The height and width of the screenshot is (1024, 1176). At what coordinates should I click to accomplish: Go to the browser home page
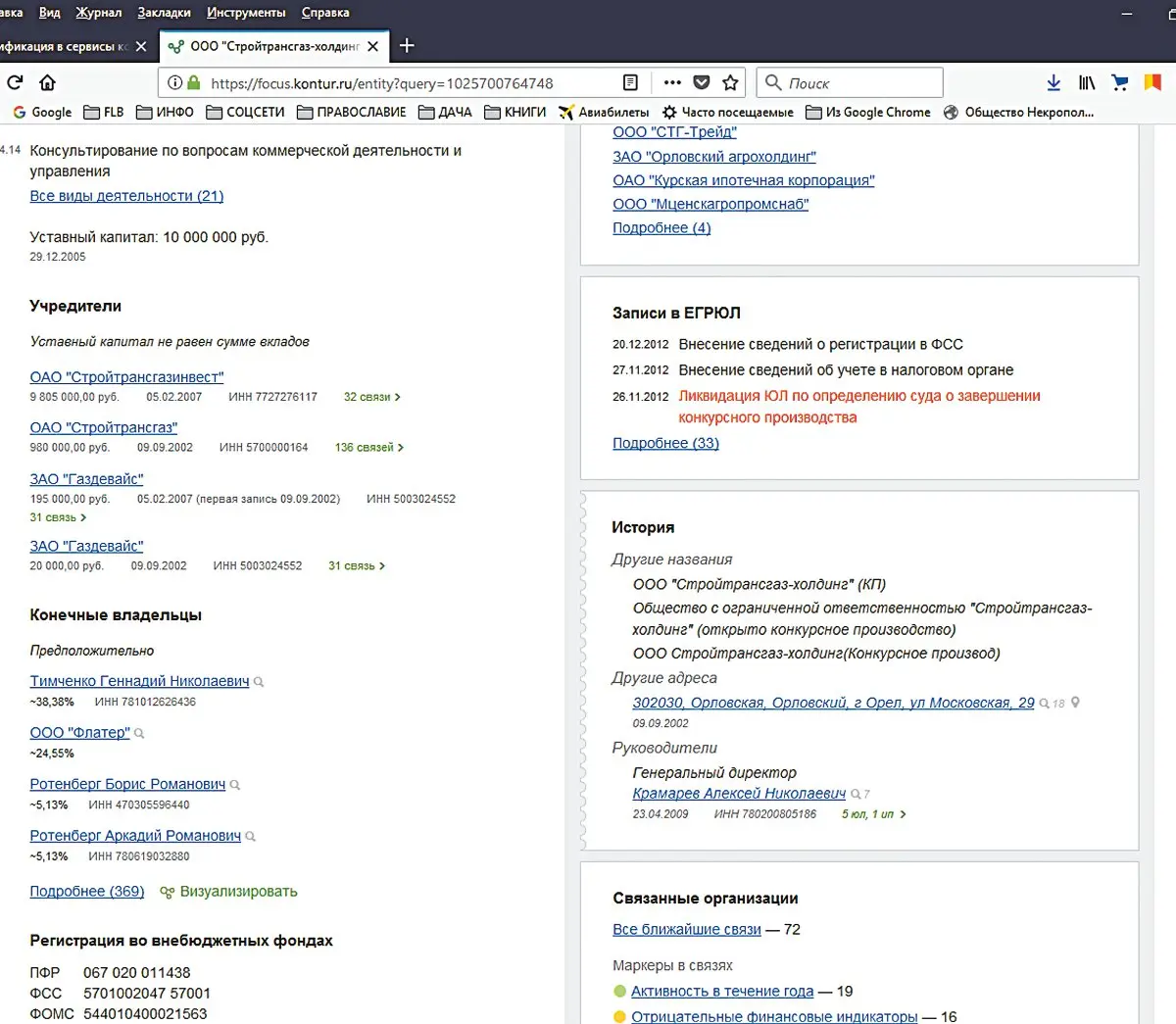[47, 83]
